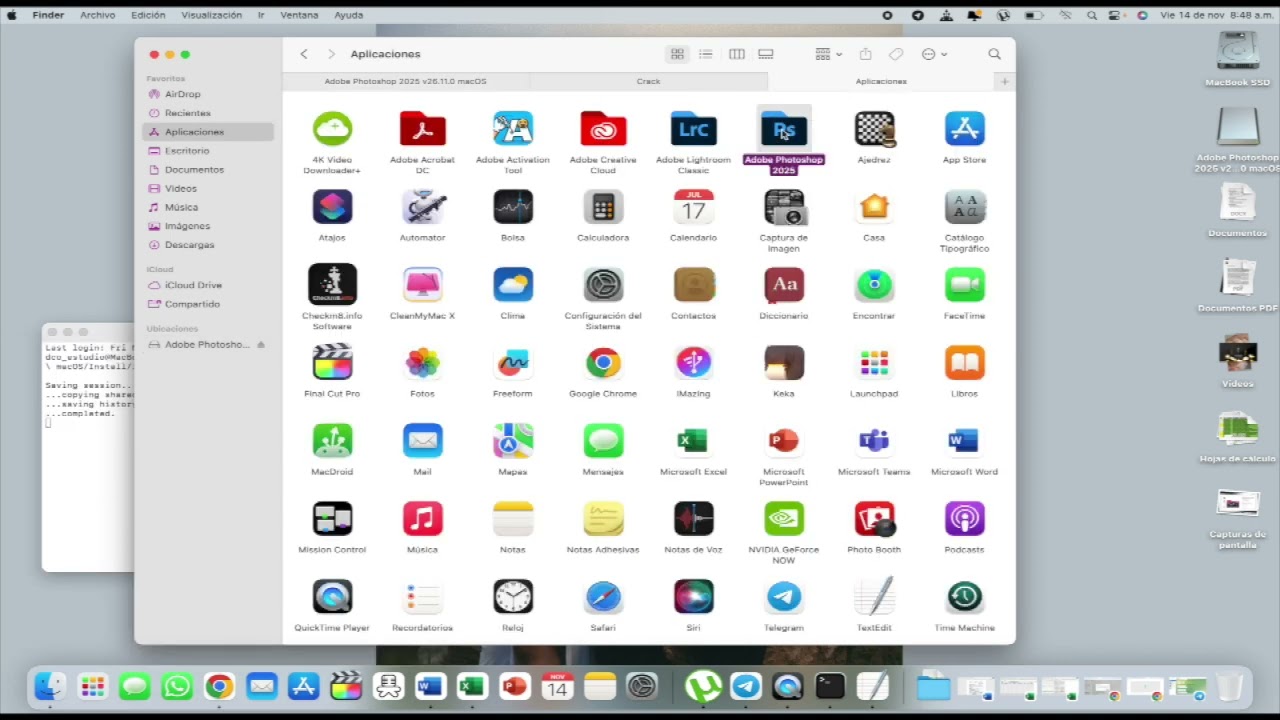Open iCloud Drive in the sidebar
Image resolution: width=1280 pixels, height=720 pixels.
(x=208, y=285)
